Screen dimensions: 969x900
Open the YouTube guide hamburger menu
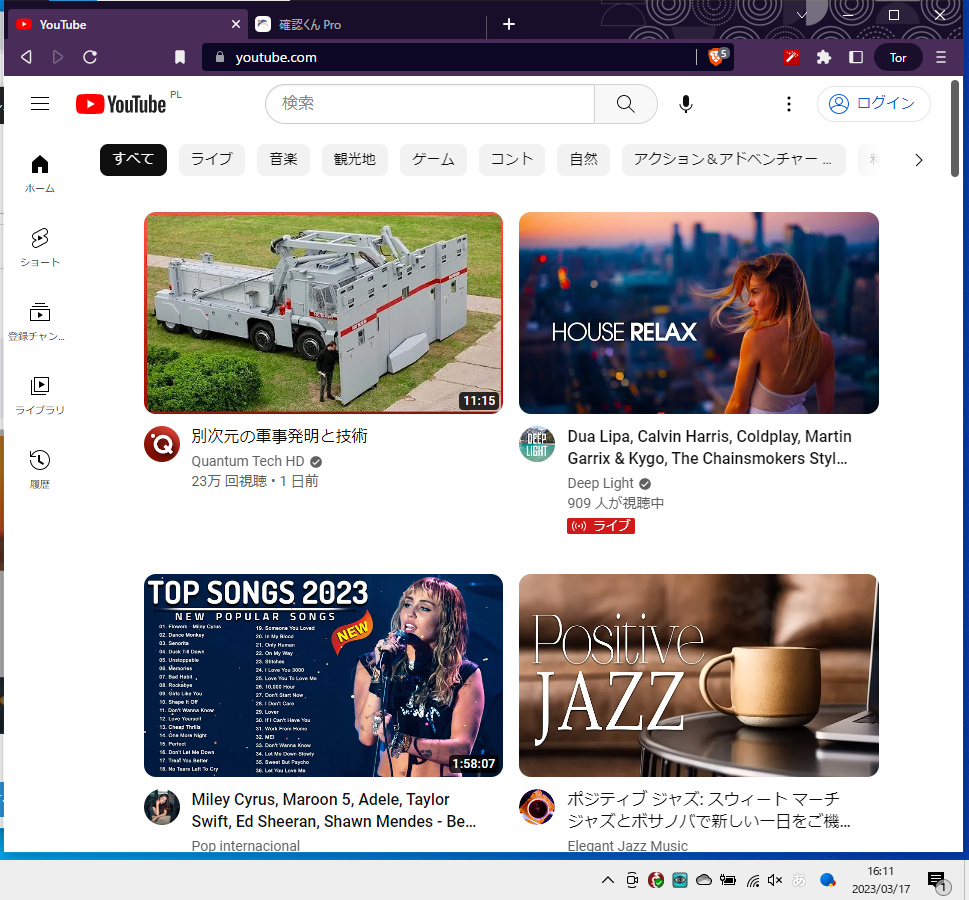coord(40,103)
